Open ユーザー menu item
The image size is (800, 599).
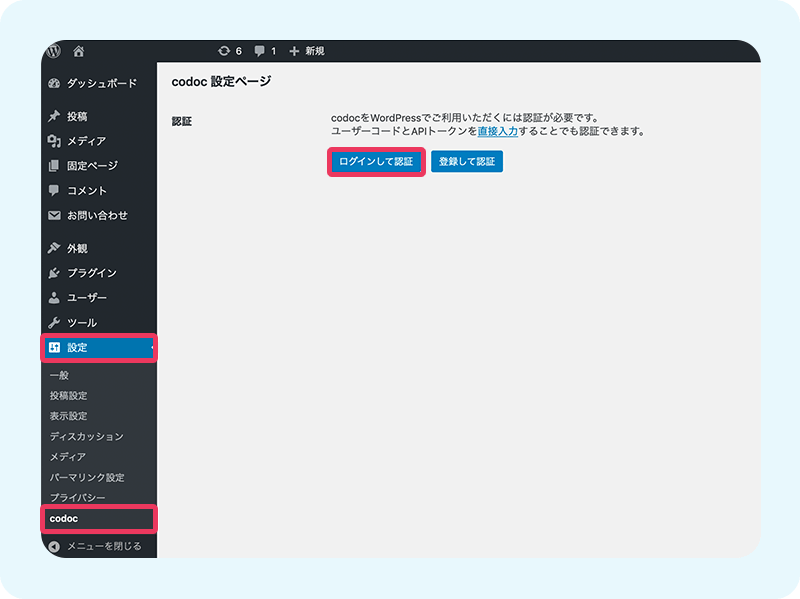[87, 297]
